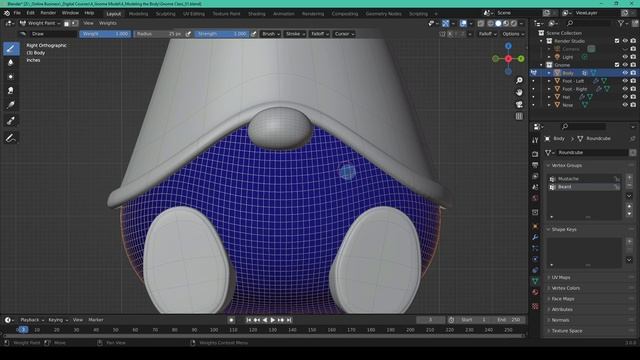Open the Cursor settings dropdown
Image resolution: width=640 pixels, height=360 pixels.
(344, 34)
